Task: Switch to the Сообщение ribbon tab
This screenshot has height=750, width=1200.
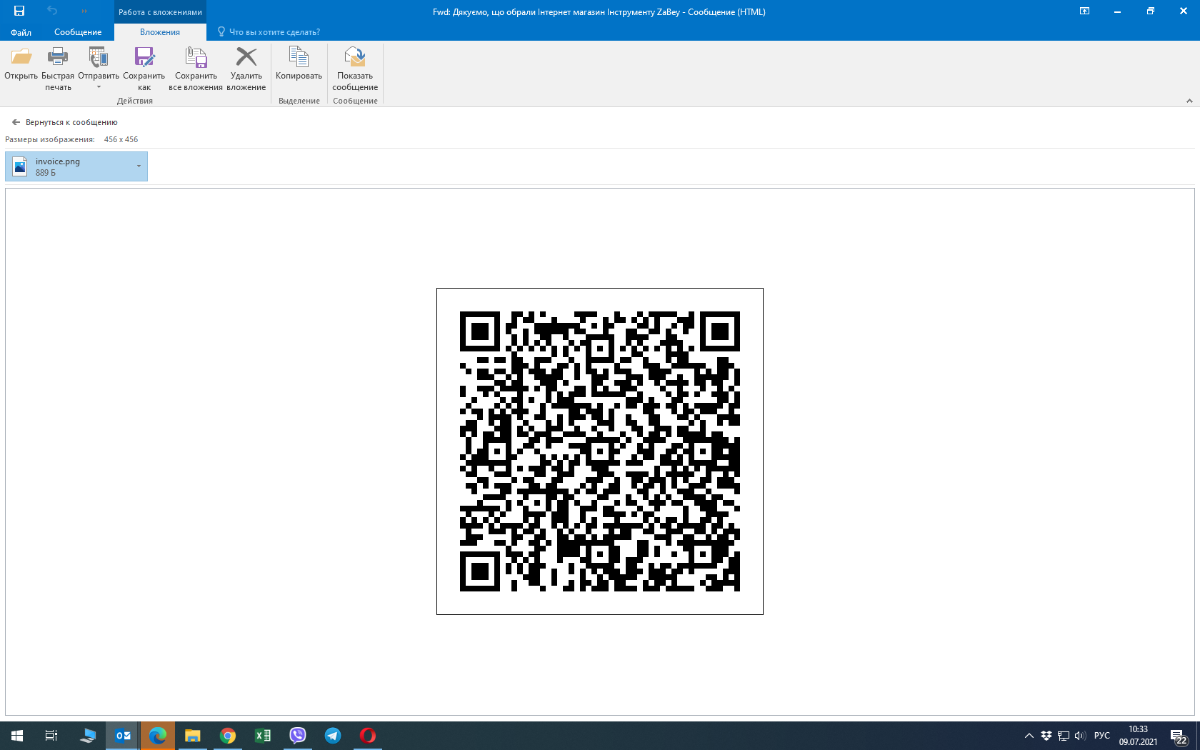Action: tap(78, 32)
